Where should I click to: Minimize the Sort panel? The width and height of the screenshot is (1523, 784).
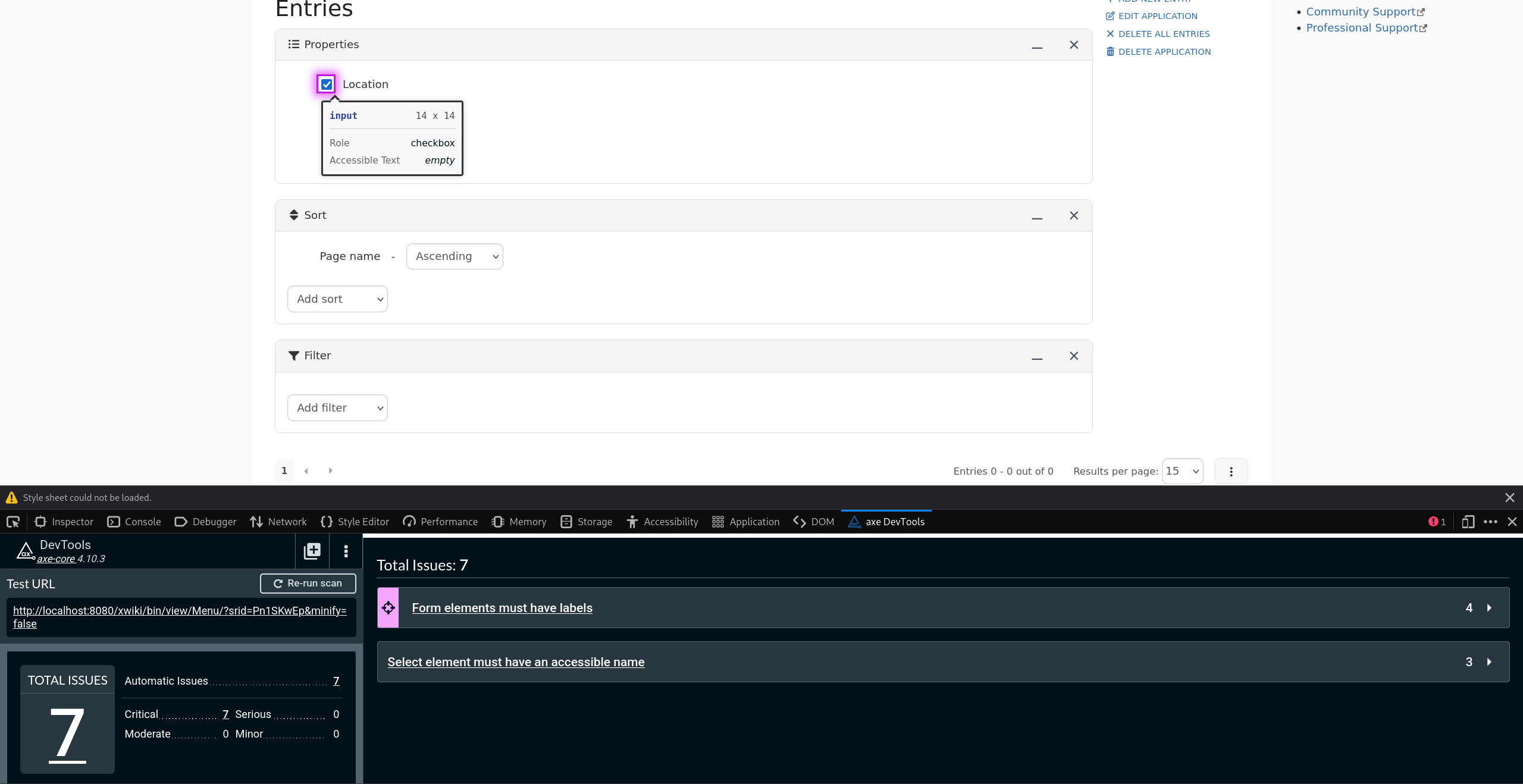[x=1037, y=216]
